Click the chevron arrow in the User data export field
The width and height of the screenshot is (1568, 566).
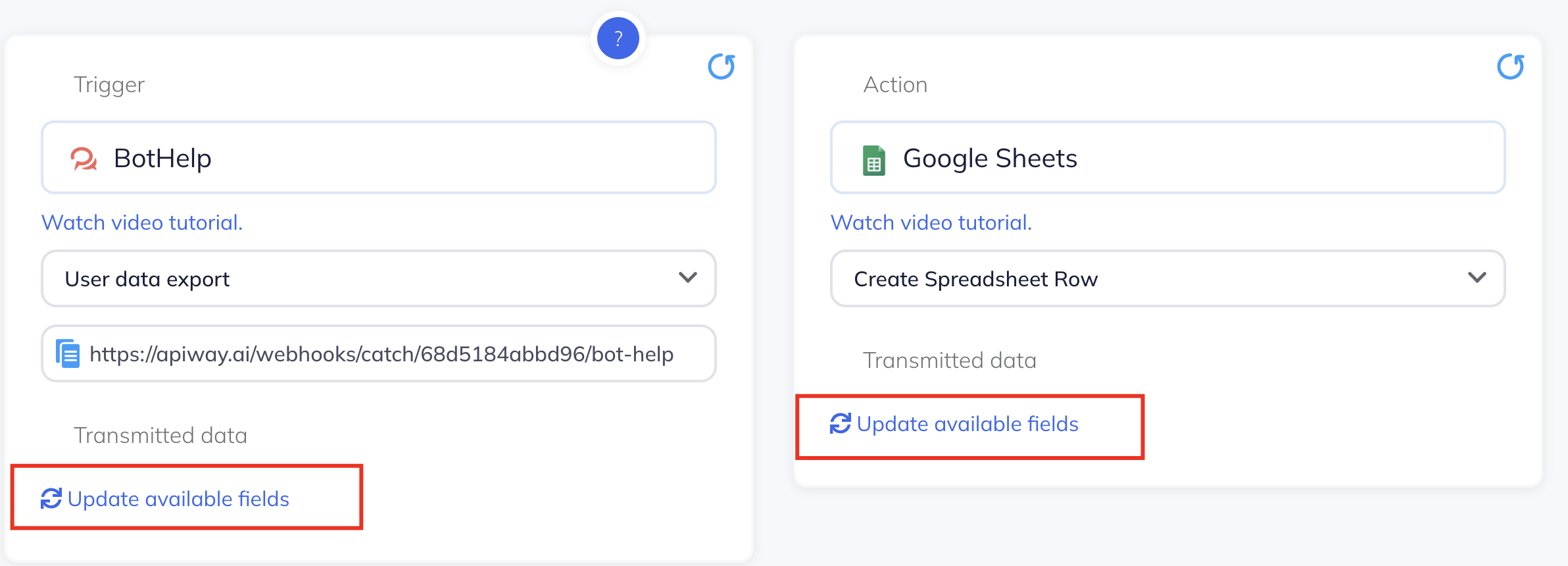pos(687,278)
